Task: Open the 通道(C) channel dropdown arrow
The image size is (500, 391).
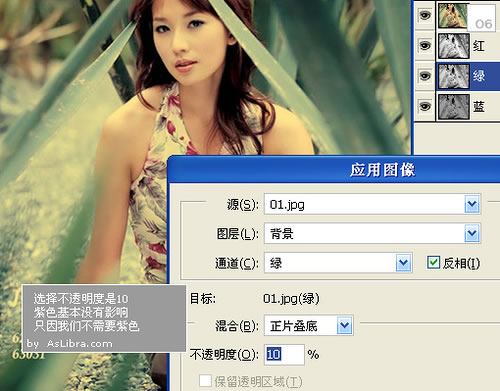Action: click(403, 263)
